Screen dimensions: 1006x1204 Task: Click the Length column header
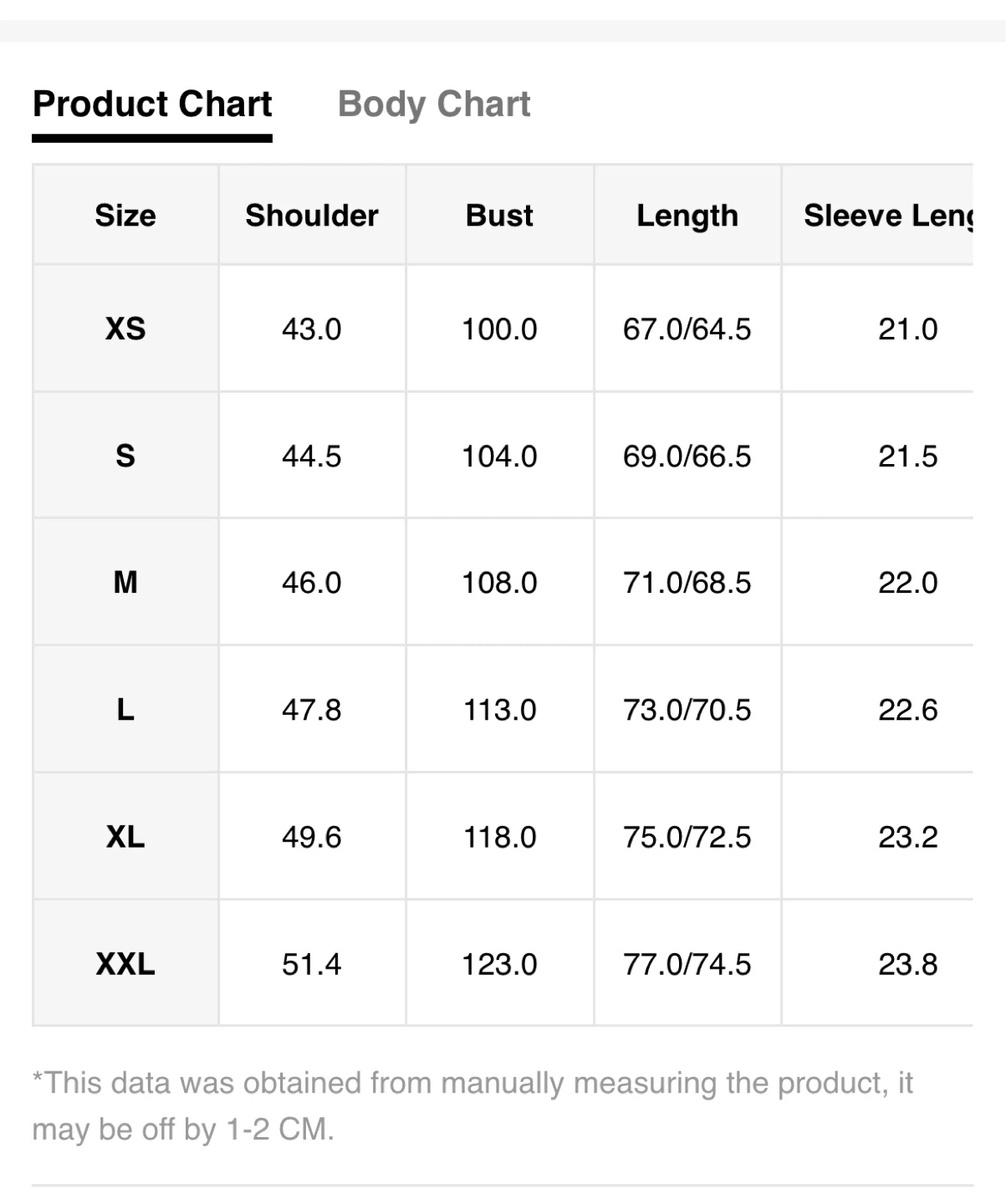pos(687,215)
